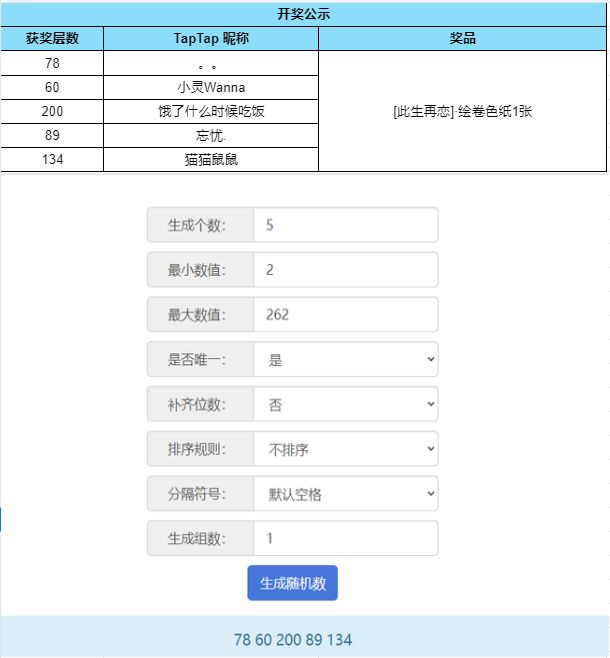
Task: Click the TapTap 昵称 column header
Action: click(x=211, y=39)
